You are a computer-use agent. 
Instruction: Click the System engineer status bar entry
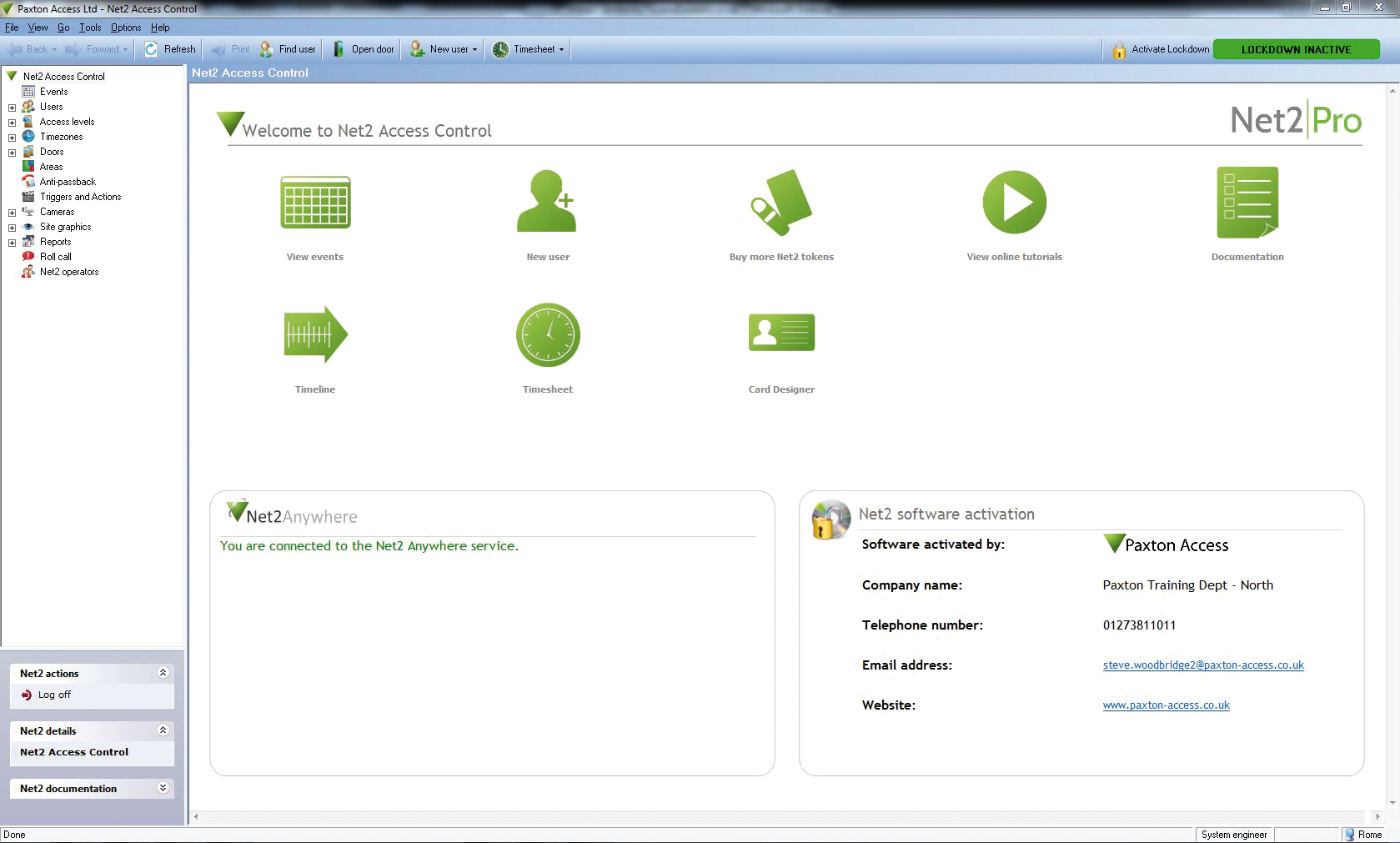[x=1234, y=835]
